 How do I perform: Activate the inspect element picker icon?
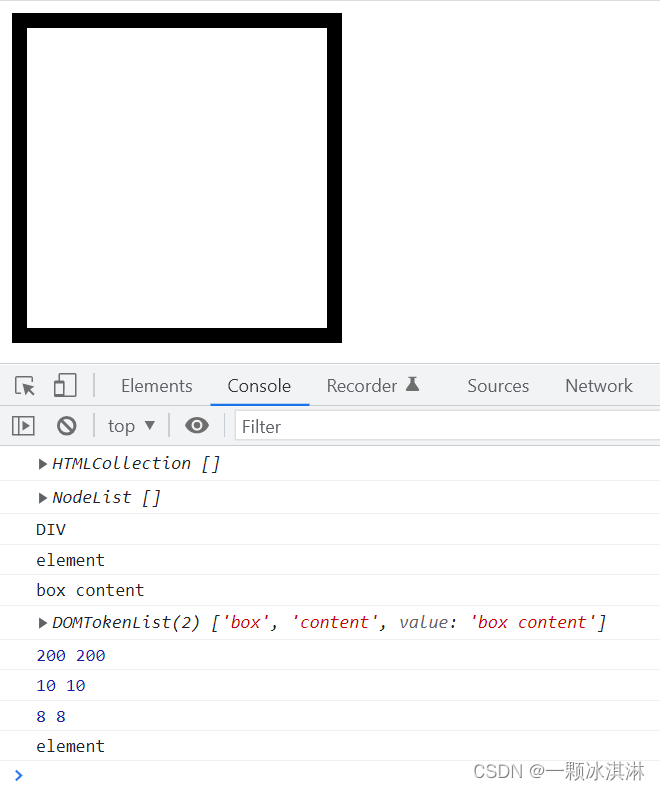tap(25, 386)
